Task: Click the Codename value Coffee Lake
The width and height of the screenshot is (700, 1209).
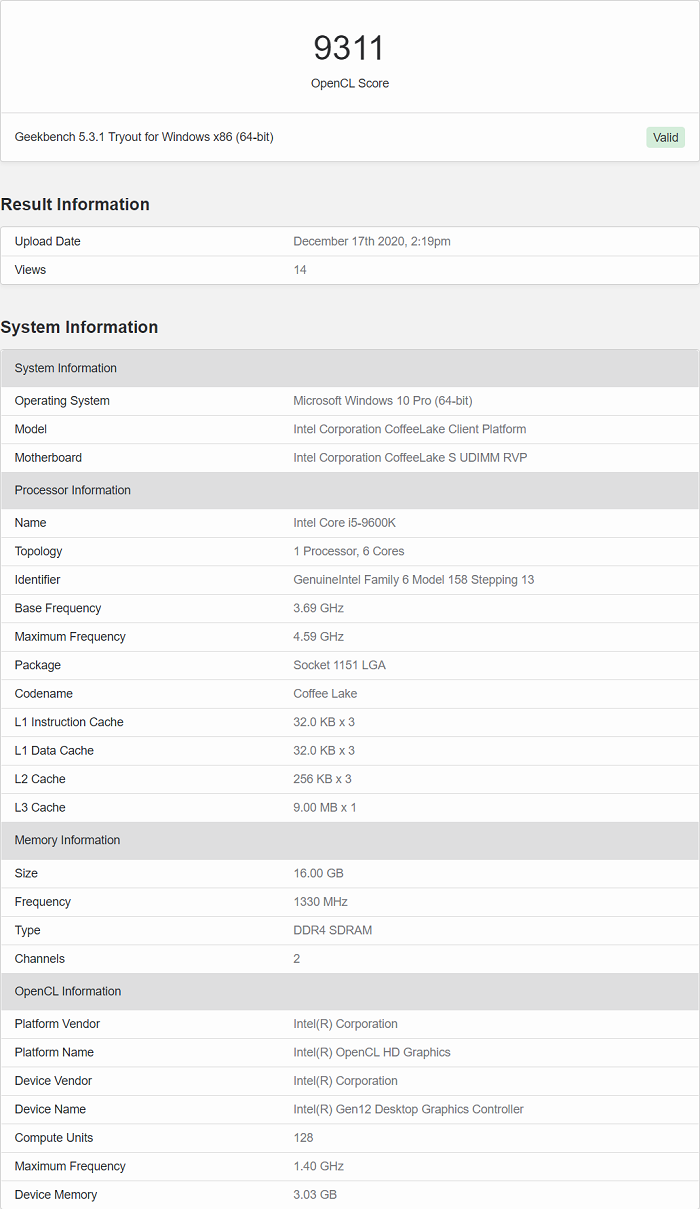Action: 325,694
